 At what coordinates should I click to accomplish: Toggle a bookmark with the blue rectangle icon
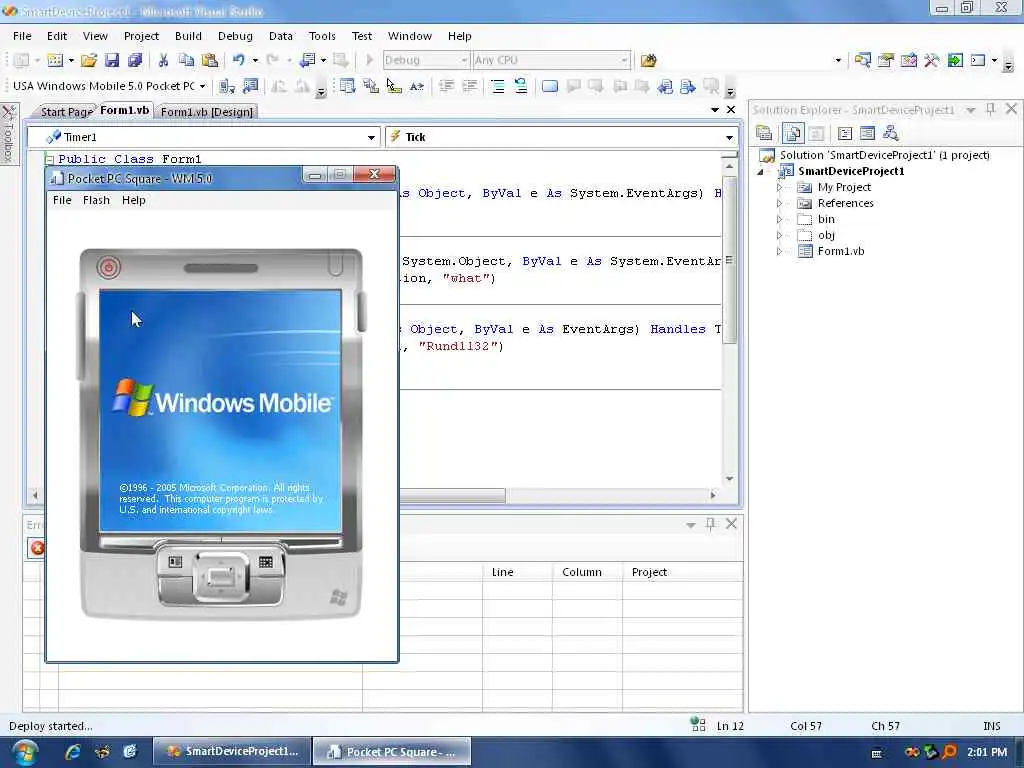pos(550,86)
